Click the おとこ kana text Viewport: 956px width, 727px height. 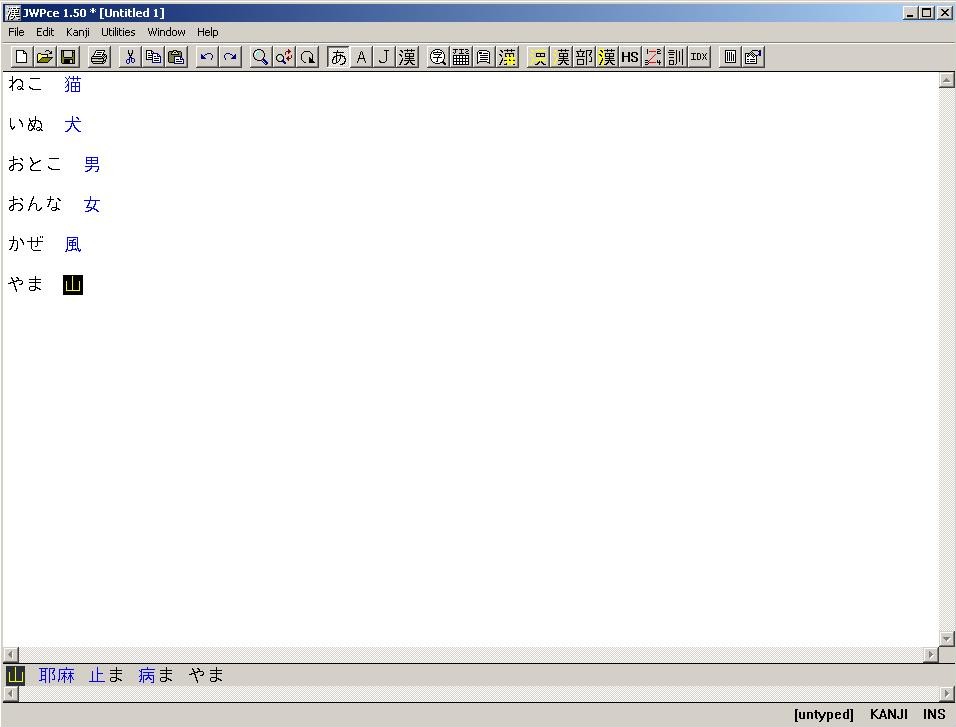pyautogui.click(x=35, y=164)
